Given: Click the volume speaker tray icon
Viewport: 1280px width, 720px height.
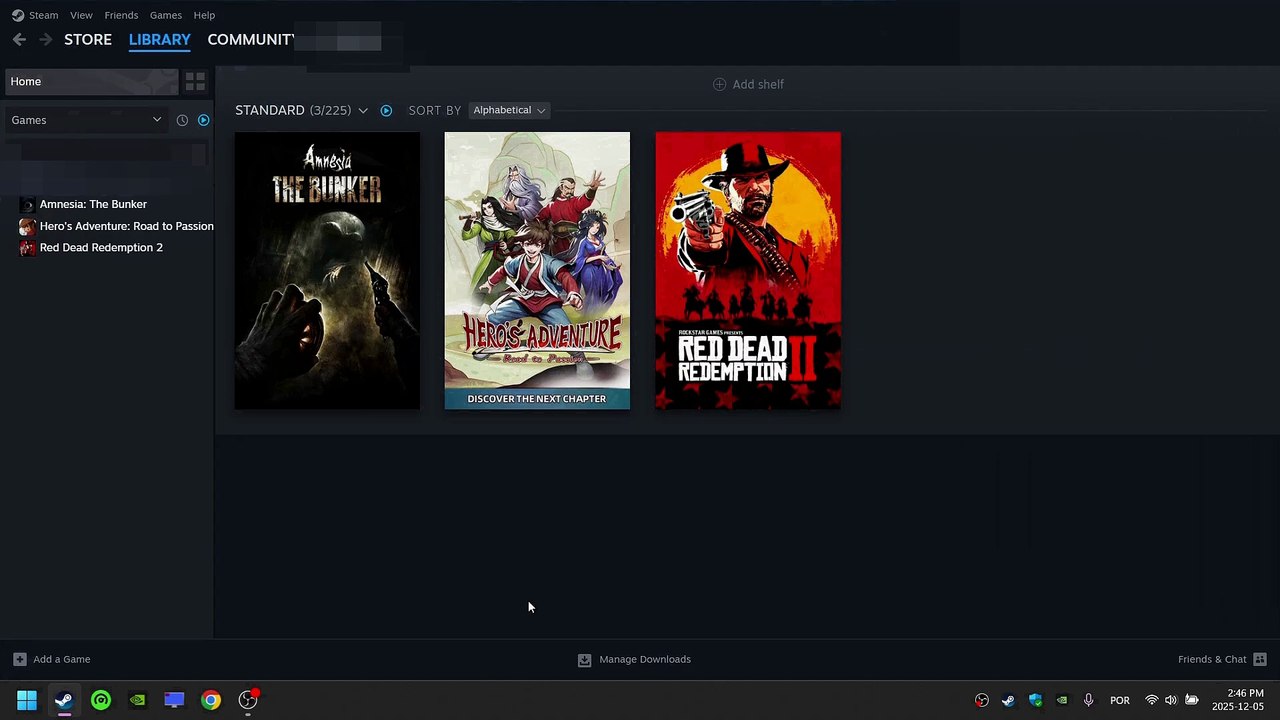Looking at the screenshot, I should (1171, 700).
